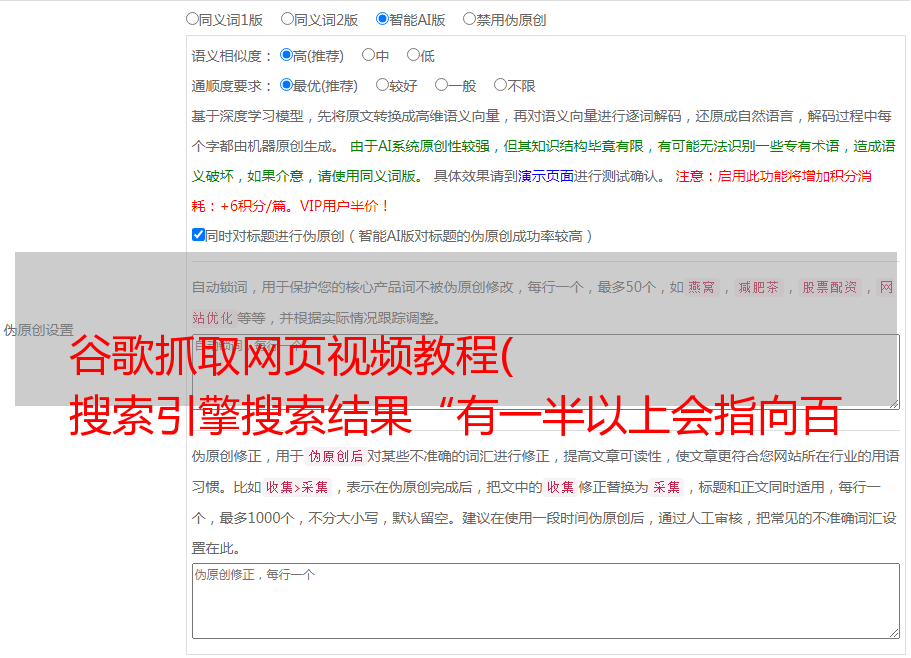911x658 pixels.
Task: Set 语义相似度 to 高(推荐)
Action: pos(287,55)
